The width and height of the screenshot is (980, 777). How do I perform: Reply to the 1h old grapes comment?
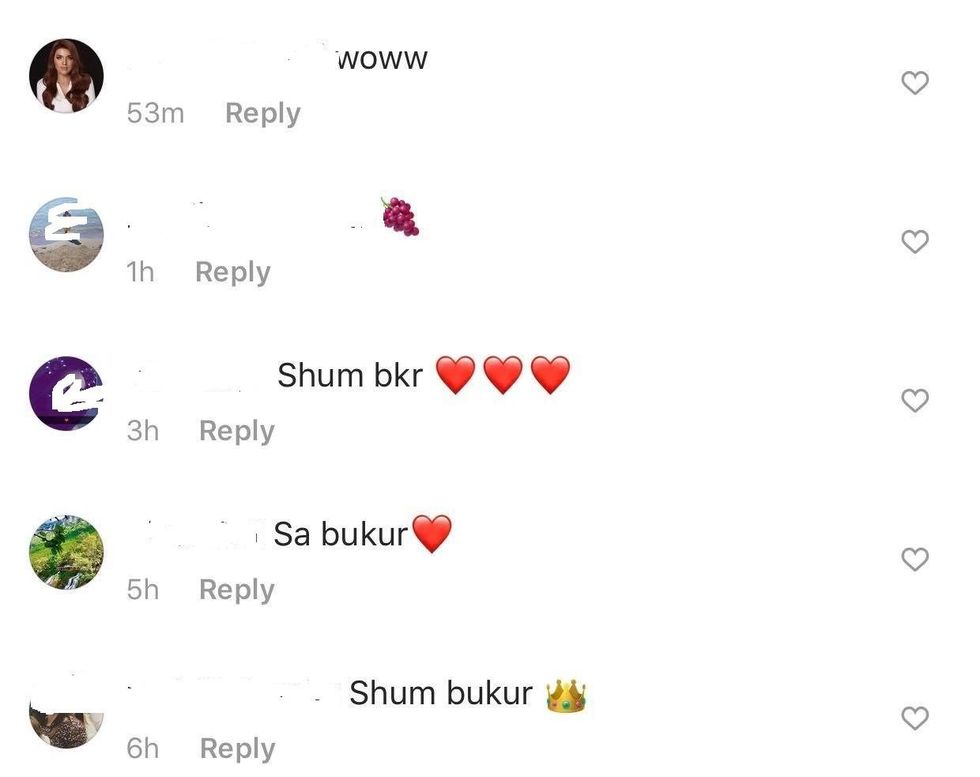tap(232, 273)
